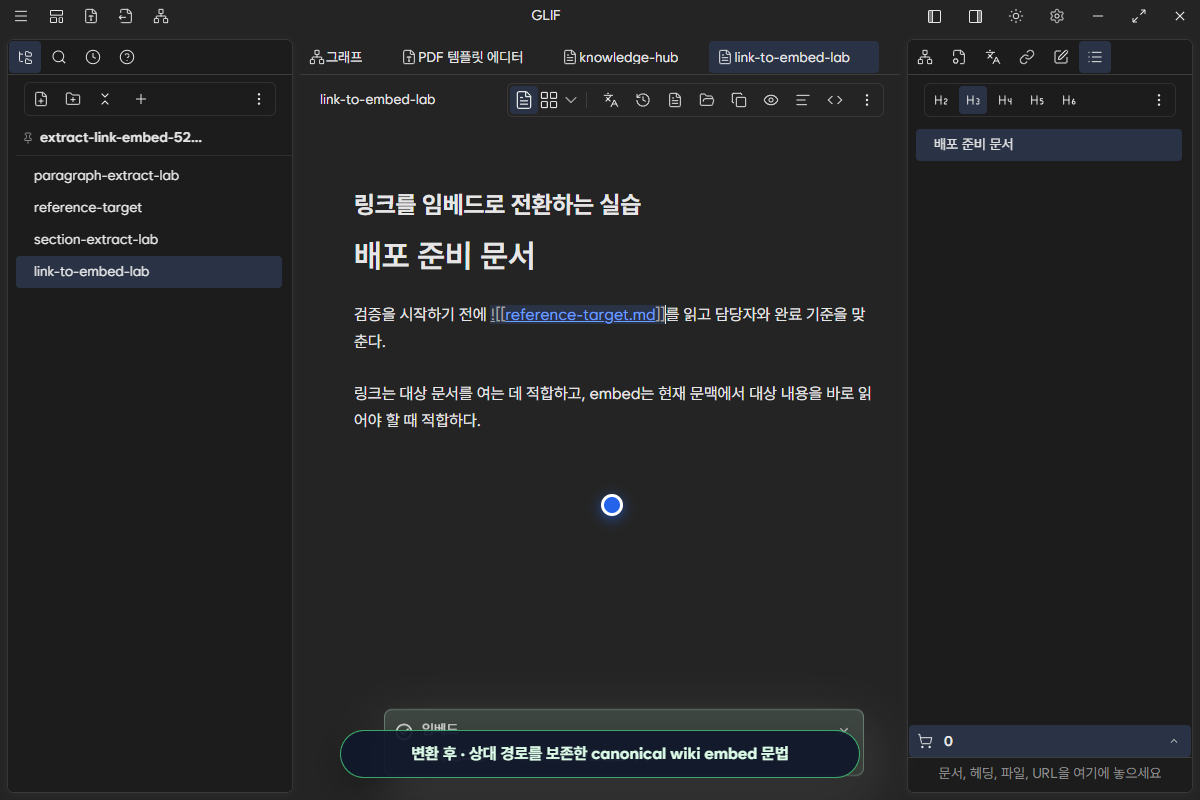Screen dimensions: 1200x800
Task: Open the translate panel in the right sidebar
Action: [993, 57]
